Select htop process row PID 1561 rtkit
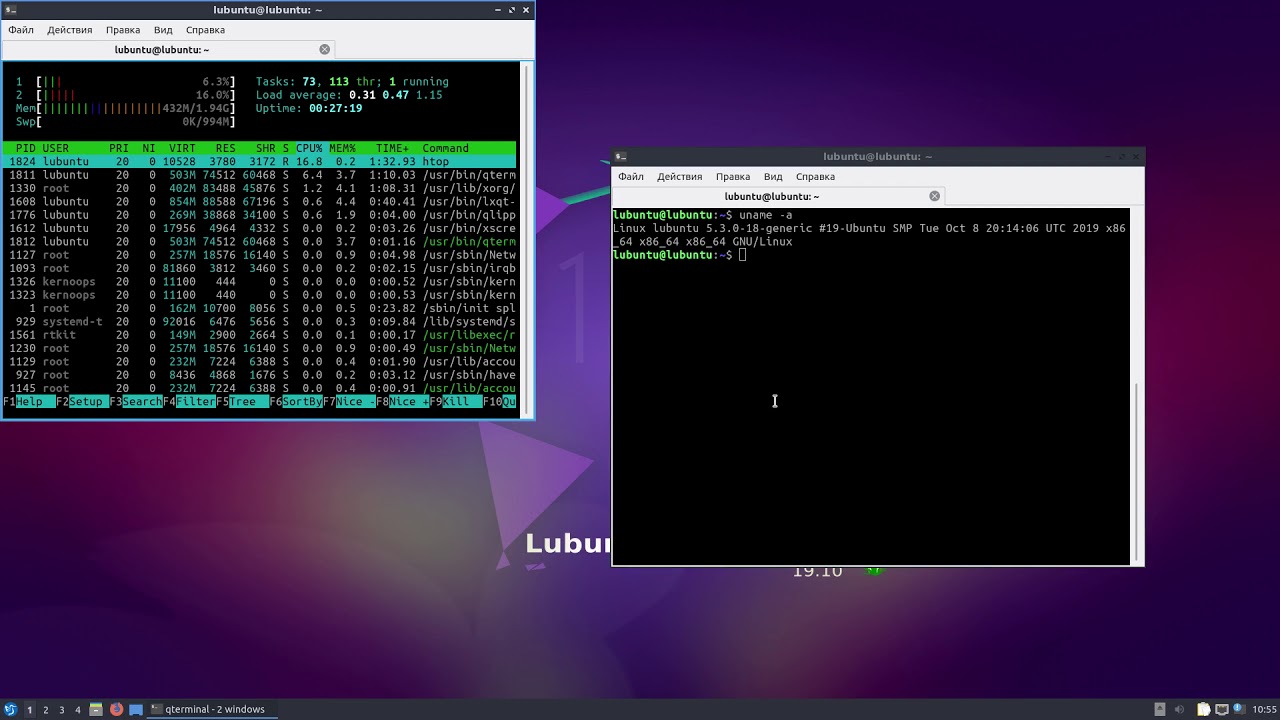Image resolution: width=1280 pixels, height=720 pixels. (x=260, y=335)
